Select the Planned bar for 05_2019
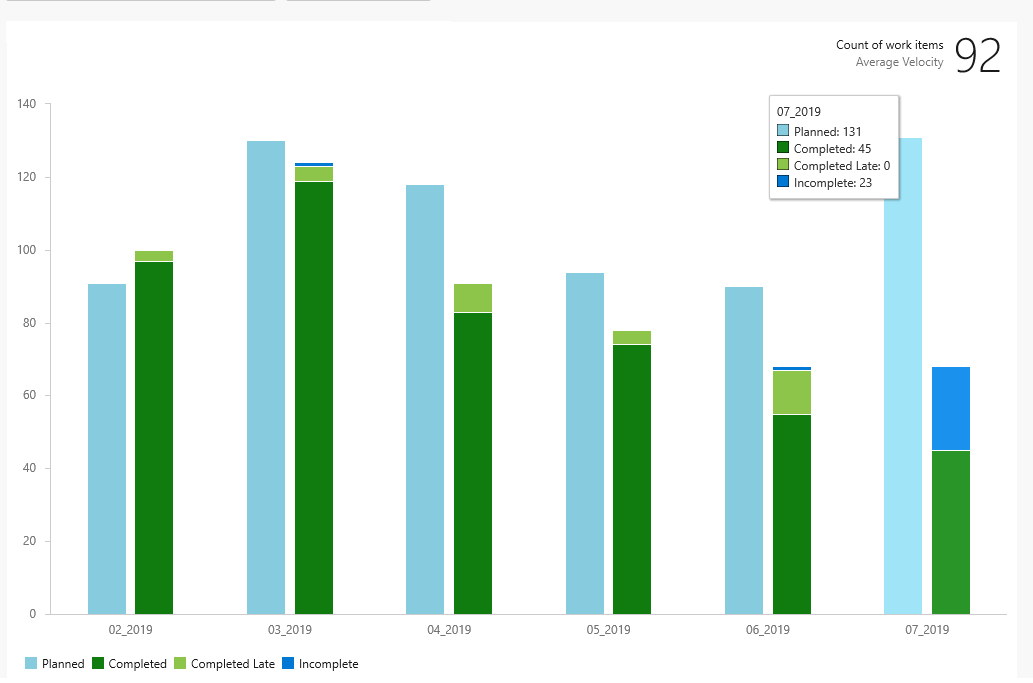Viewport: 1033px width, 683px height. [585, 443]
